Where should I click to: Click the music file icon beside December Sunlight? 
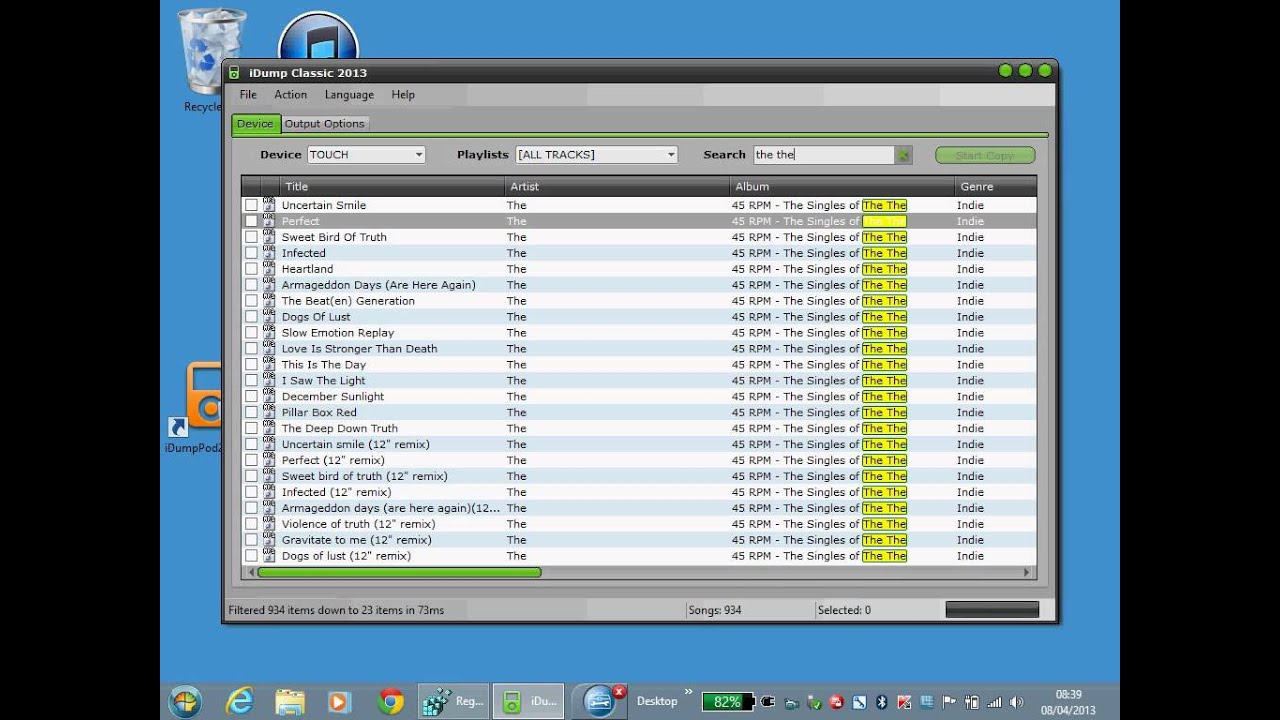pyautogui.click(x=269, y=396)
